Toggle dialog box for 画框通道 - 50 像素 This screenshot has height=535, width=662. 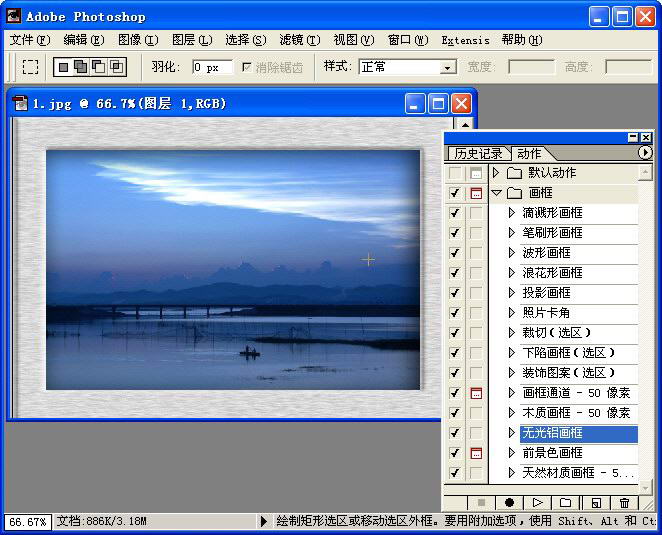(475, 393)
